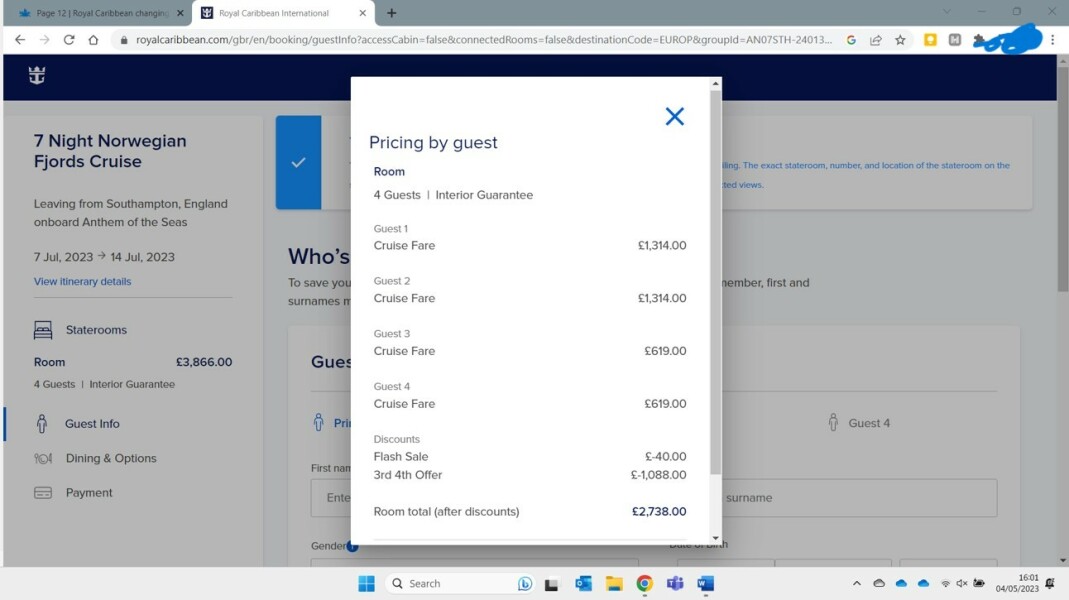Switch to the Guest 4 tab

(858, 423)
